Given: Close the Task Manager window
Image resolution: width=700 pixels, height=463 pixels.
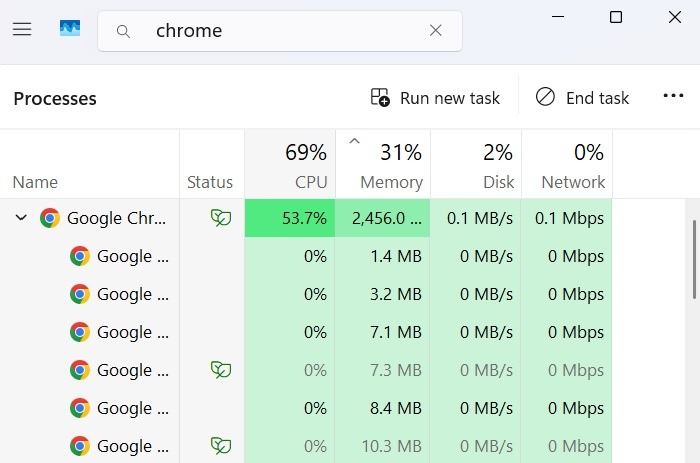Looking at the screenshot, I should coord(675,17).
